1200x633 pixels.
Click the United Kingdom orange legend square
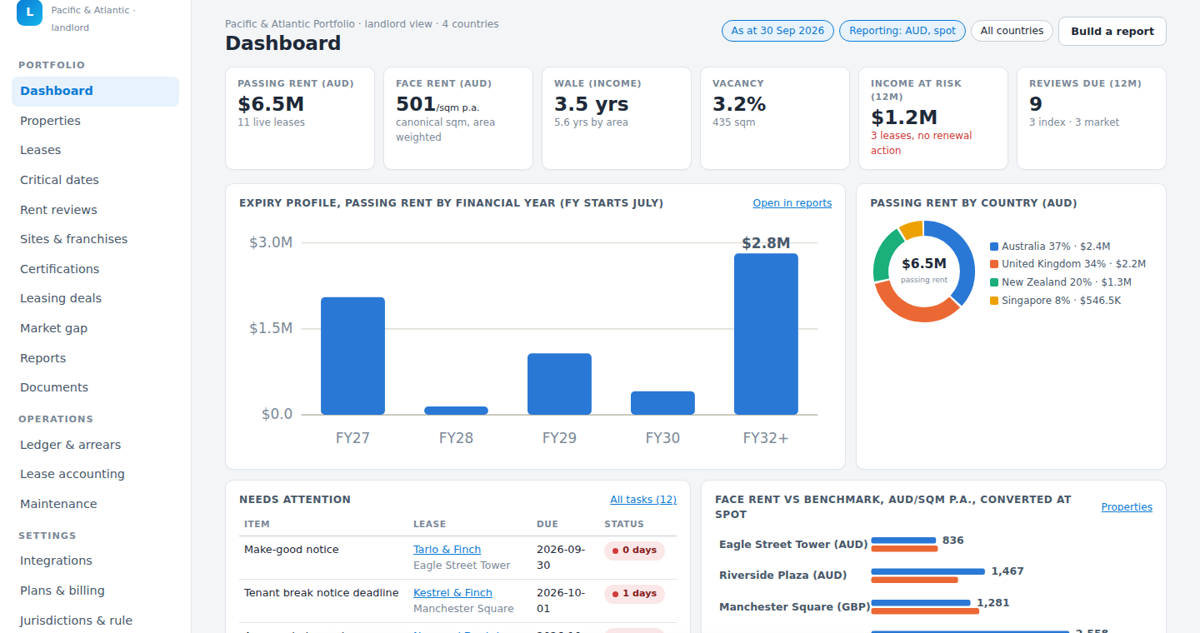coord(994,265)
